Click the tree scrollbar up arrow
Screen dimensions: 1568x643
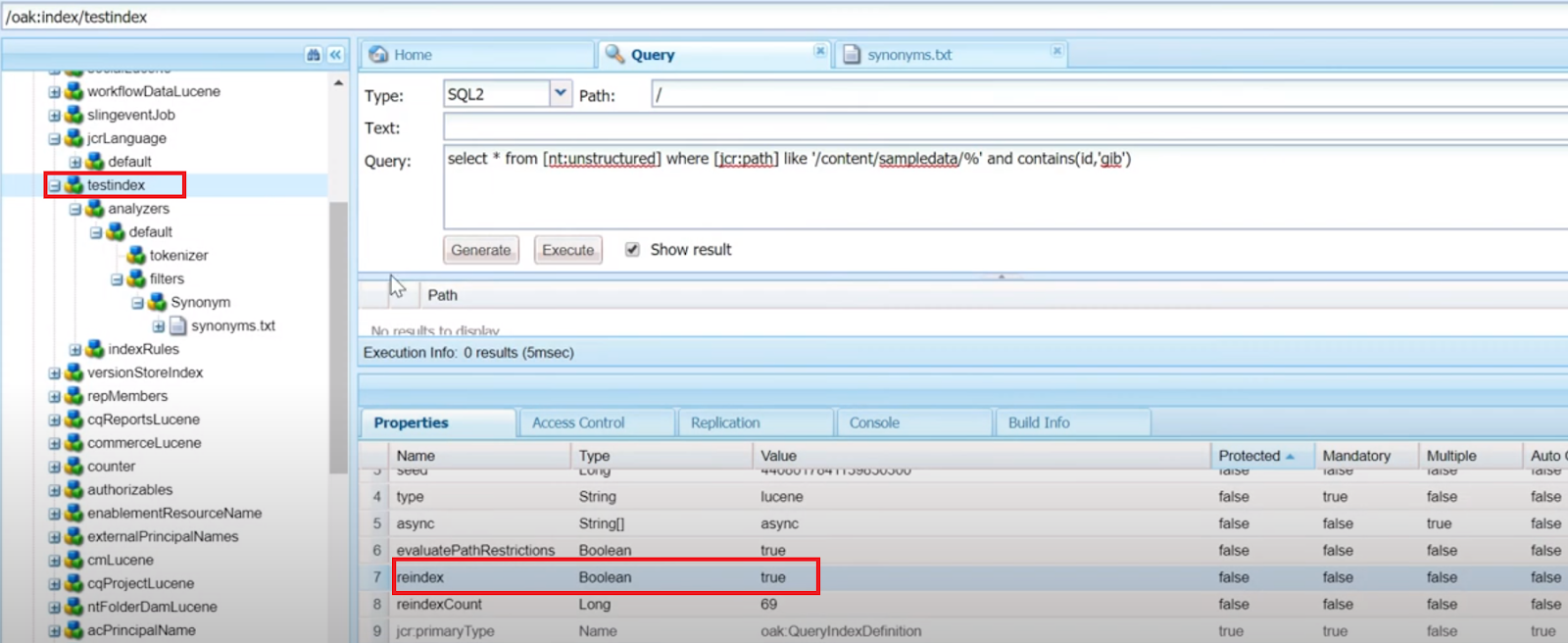tap(338, 83)
